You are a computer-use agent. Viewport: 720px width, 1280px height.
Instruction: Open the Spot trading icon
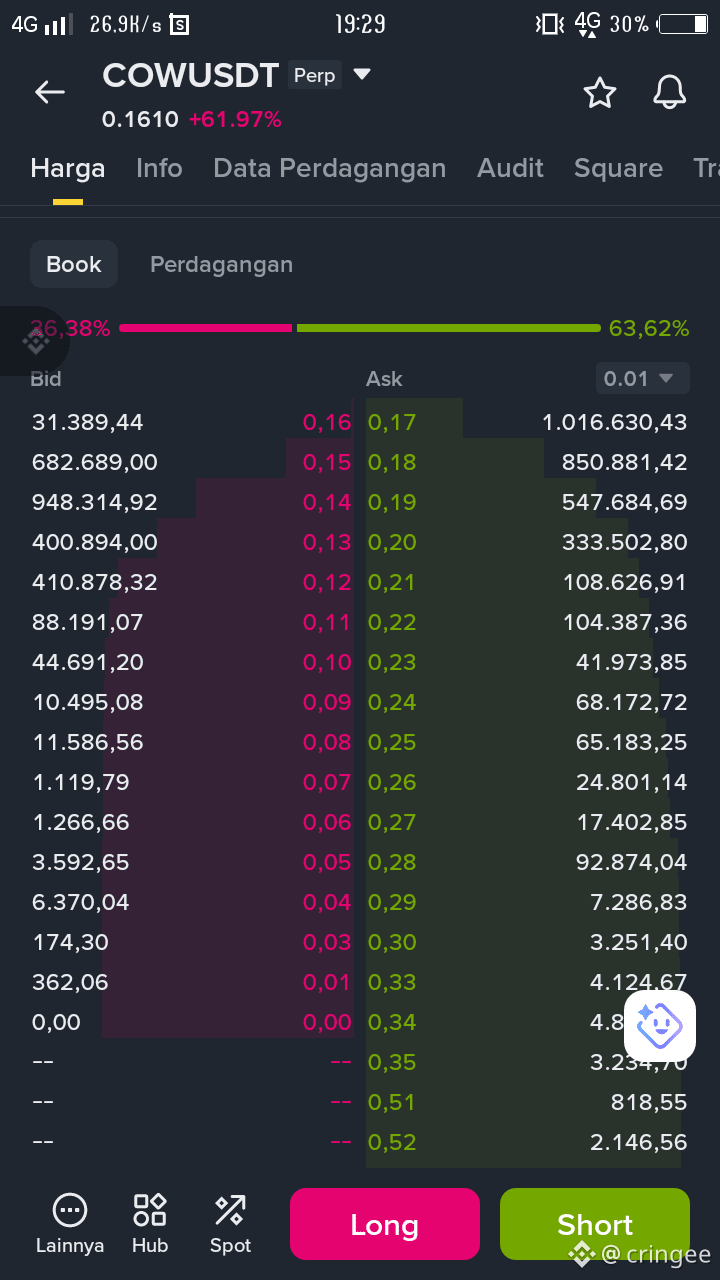pyautogui.click(x=230, y=1210)
